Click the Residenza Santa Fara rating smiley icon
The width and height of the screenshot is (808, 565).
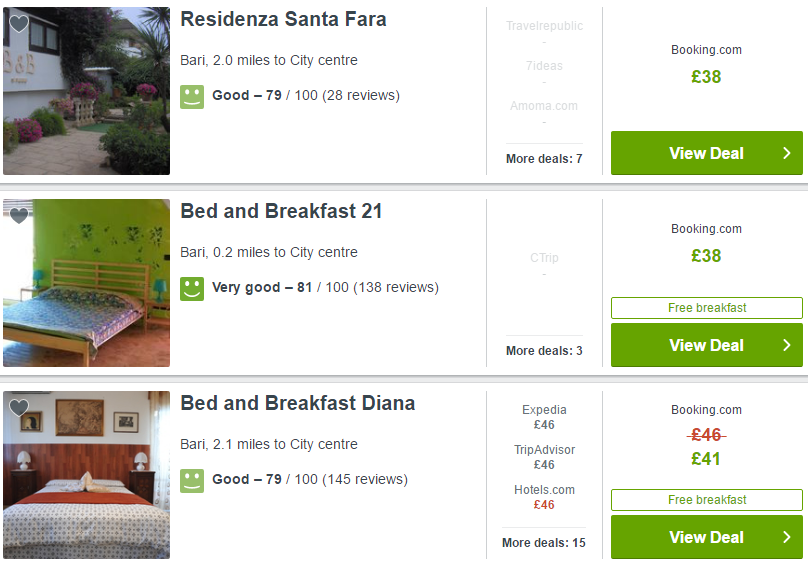pyautogui.click(x=192, y=97)
